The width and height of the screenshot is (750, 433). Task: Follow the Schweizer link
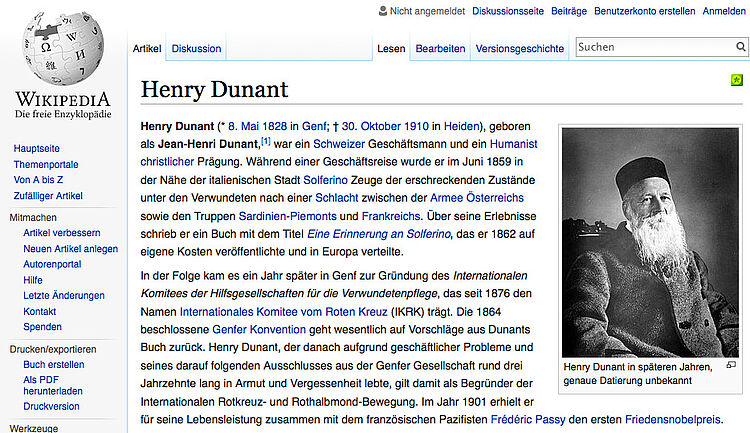point(339,144)
